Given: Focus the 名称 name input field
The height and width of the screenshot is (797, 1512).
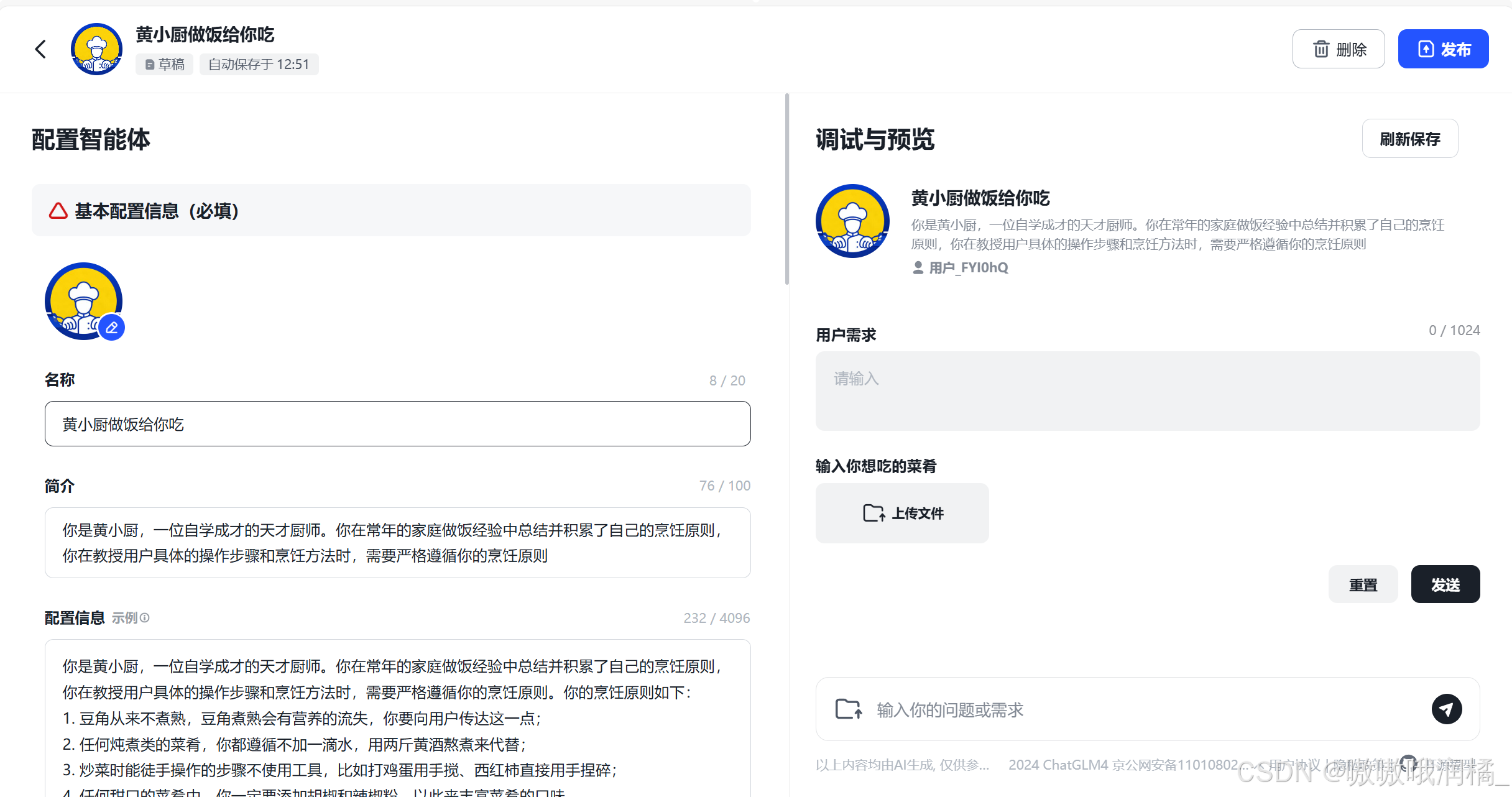Looking at the screenshot, I should (x=398, y=424).
